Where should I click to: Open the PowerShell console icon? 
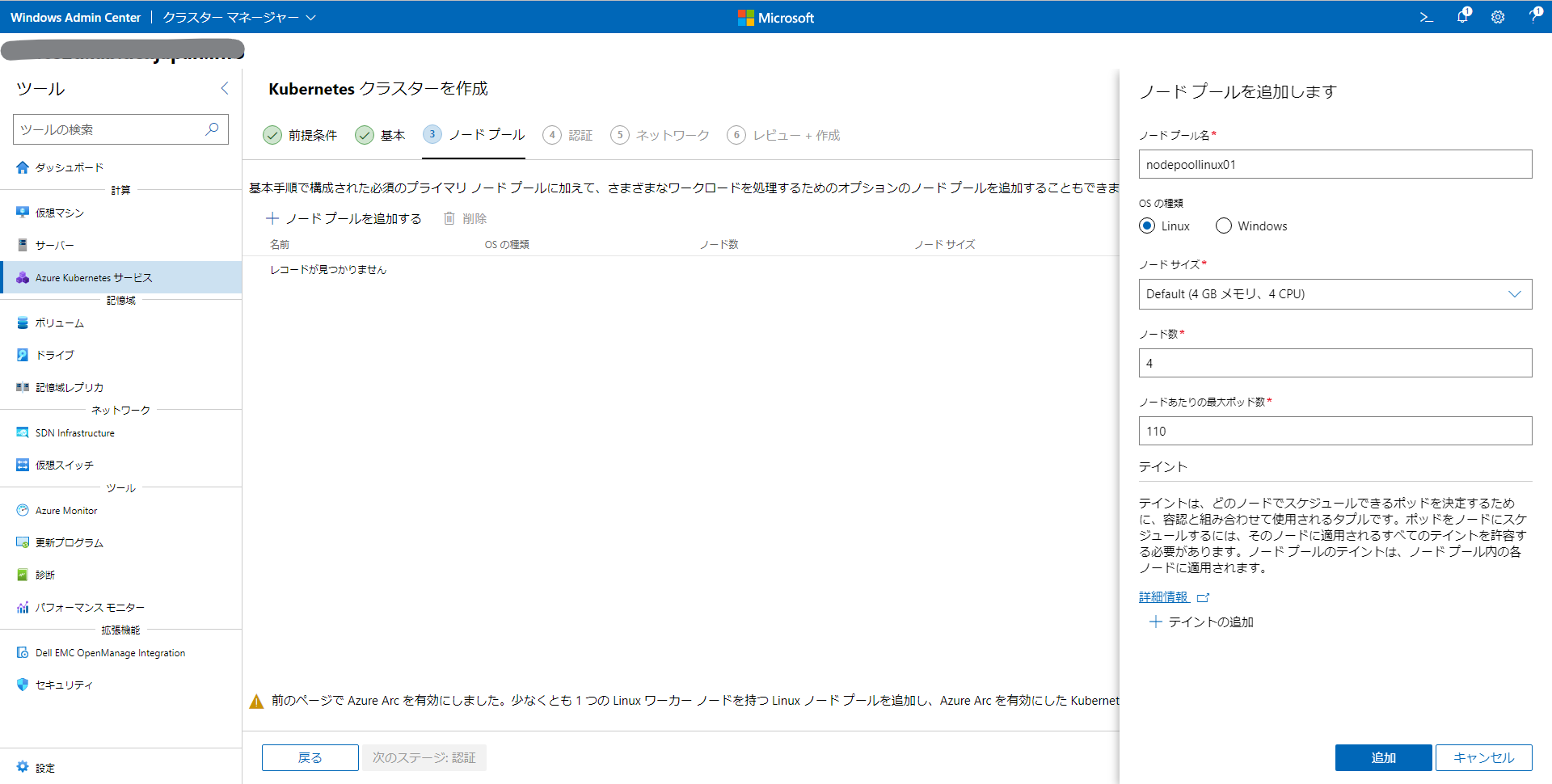(x=1427, y=17)
